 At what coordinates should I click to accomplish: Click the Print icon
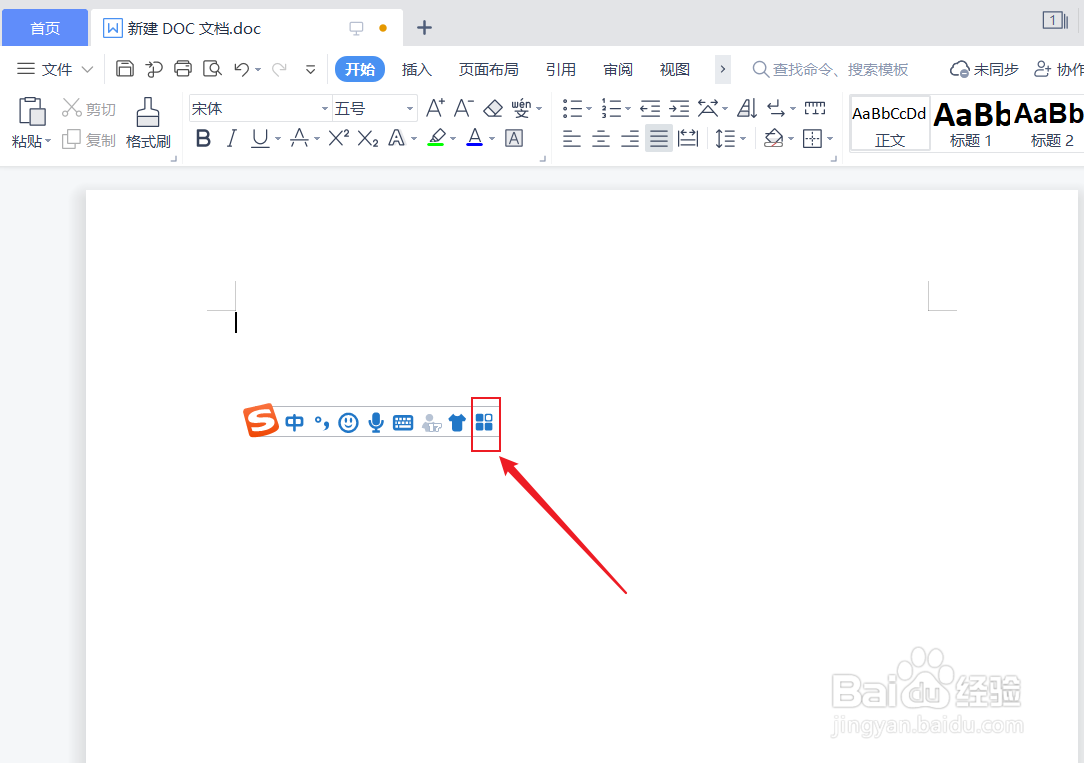183,68
